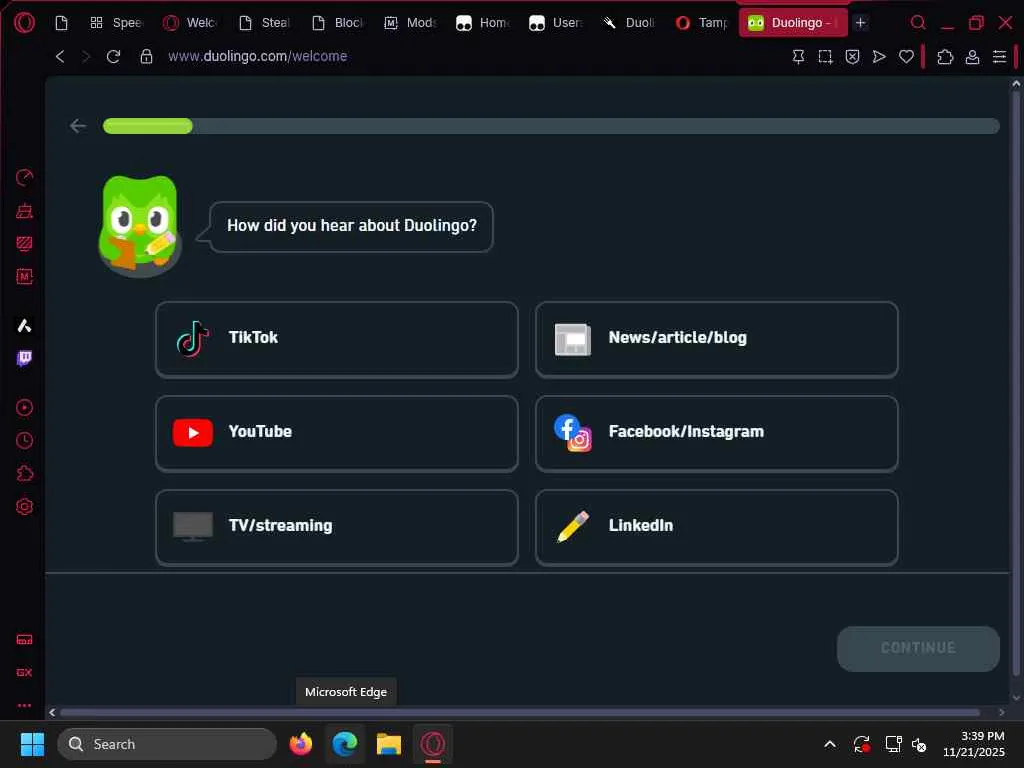Screen dimensions: 1024x768
Task: Reload the Duolingo page
Action: [x=113, y=56]
